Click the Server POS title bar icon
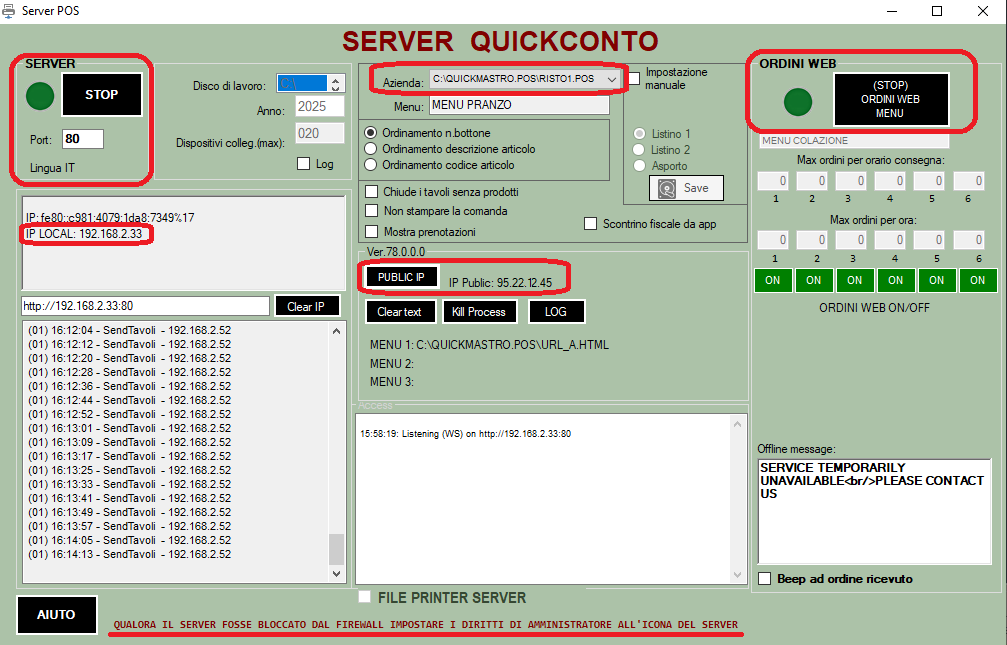 coord(10,10)
